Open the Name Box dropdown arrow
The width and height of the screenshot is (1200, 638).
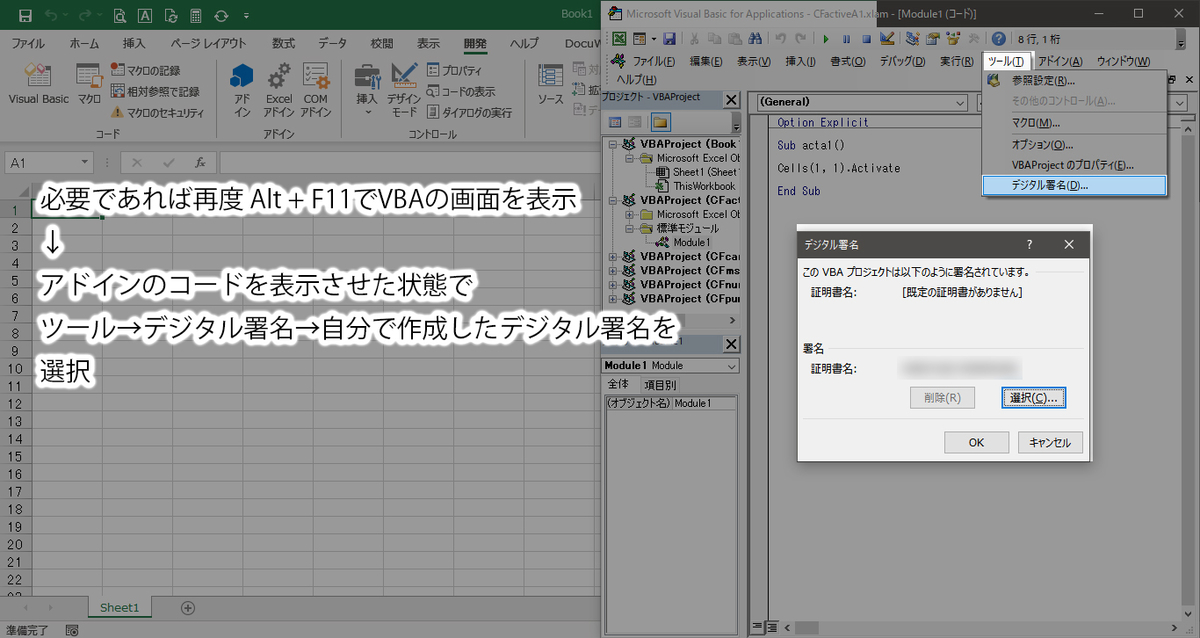85,162
